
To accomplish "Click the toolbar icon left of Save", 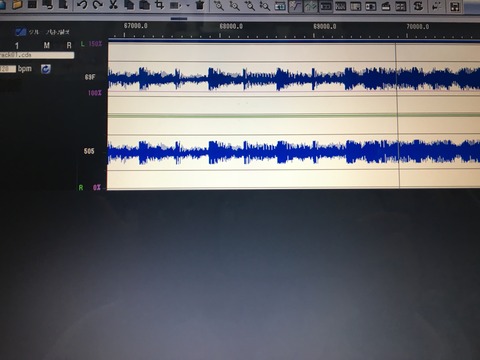I will tap(437, 6).
